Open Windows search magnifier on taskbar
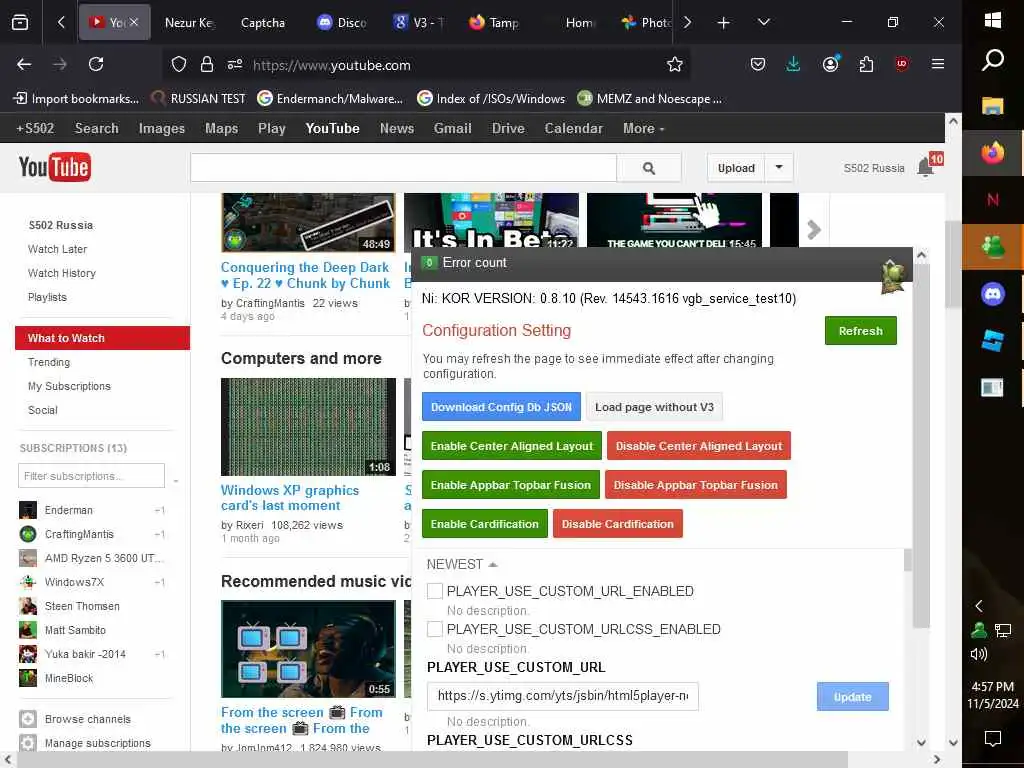Viewport: 1024px width, 768px height. click(x=993, y=60)
